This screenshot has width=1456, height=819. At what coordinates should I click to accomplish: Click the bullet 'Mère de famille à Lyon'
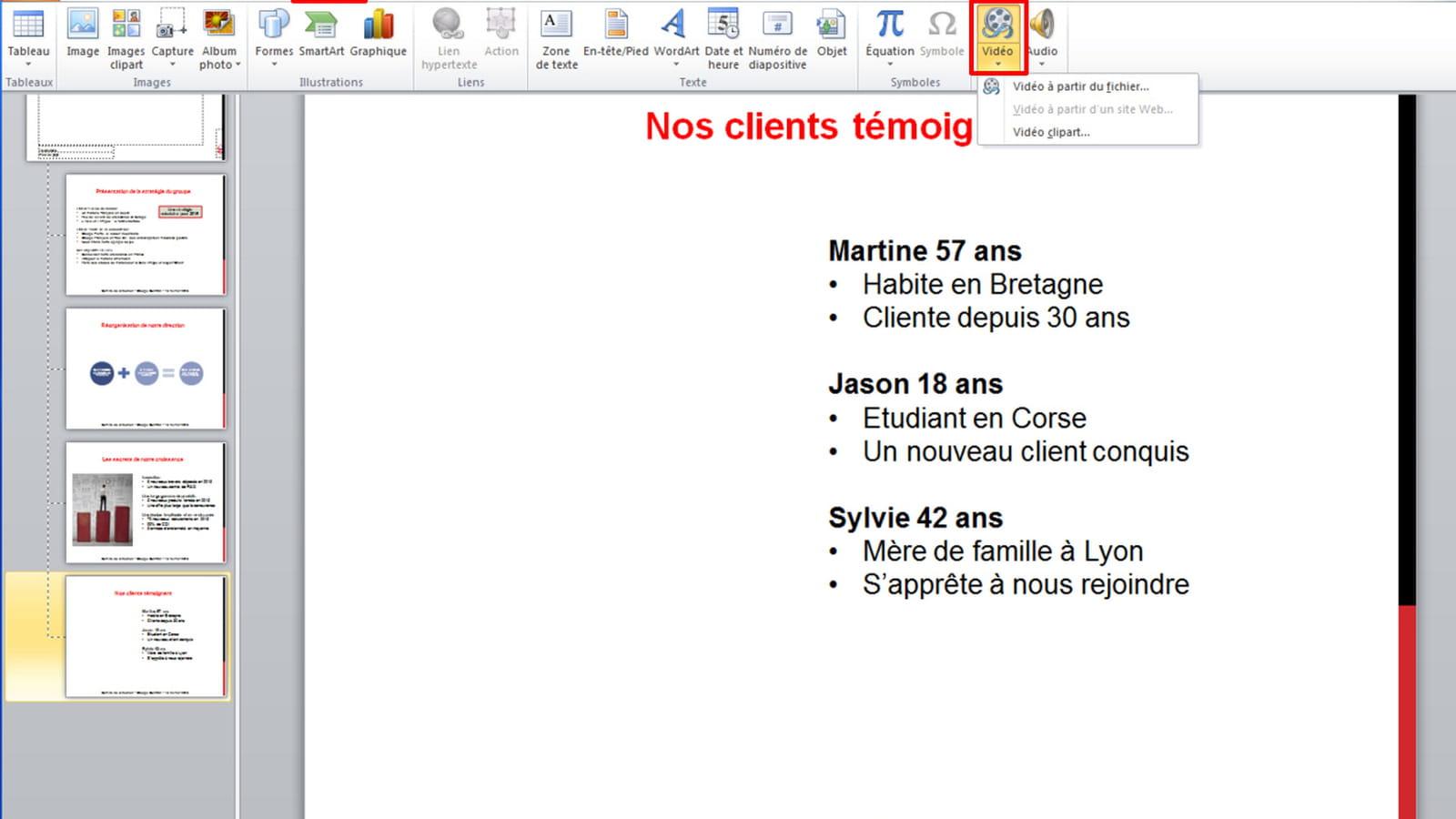(x=1003, y=551)
